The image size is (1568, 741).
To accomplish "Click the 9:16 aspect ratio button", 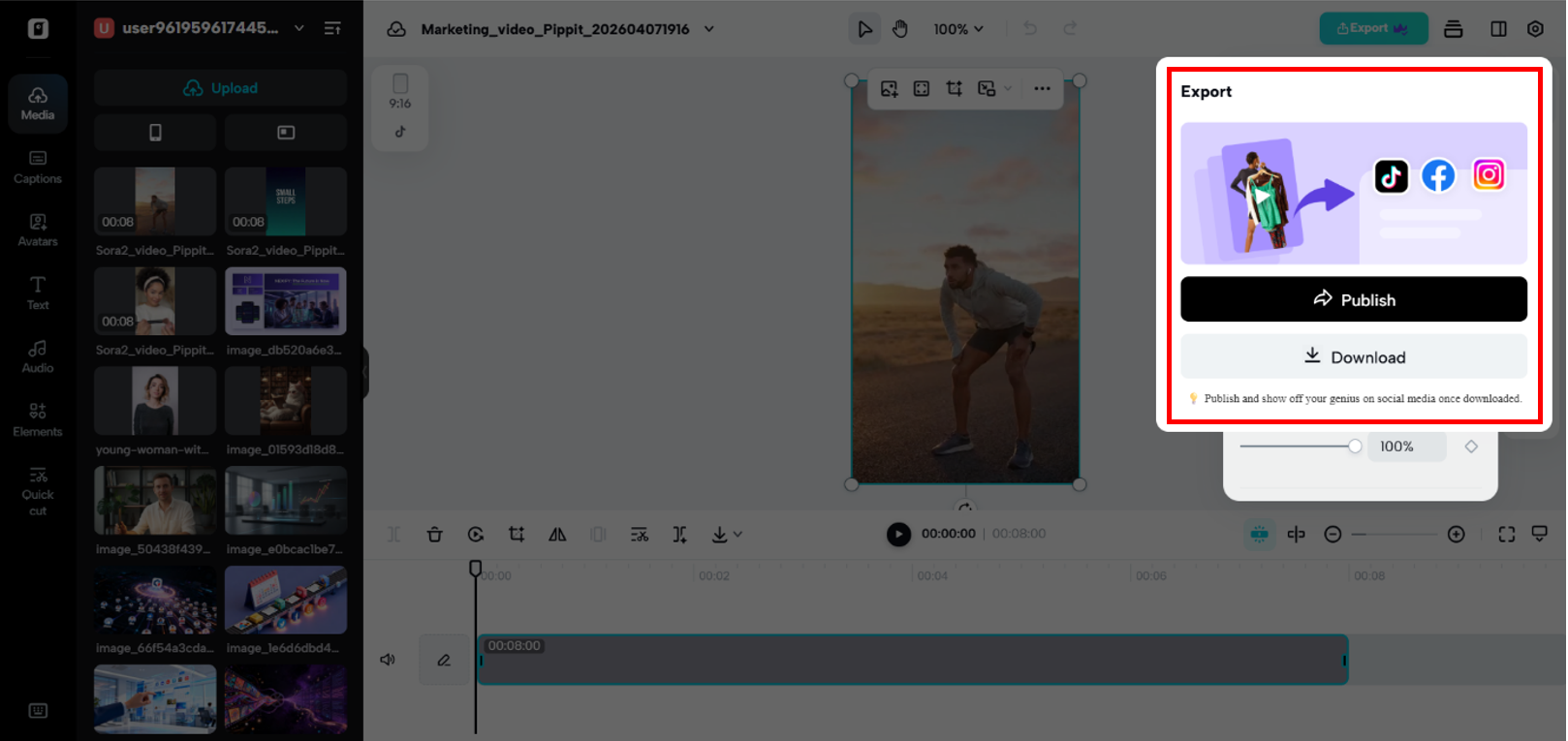I will point(400,92).
